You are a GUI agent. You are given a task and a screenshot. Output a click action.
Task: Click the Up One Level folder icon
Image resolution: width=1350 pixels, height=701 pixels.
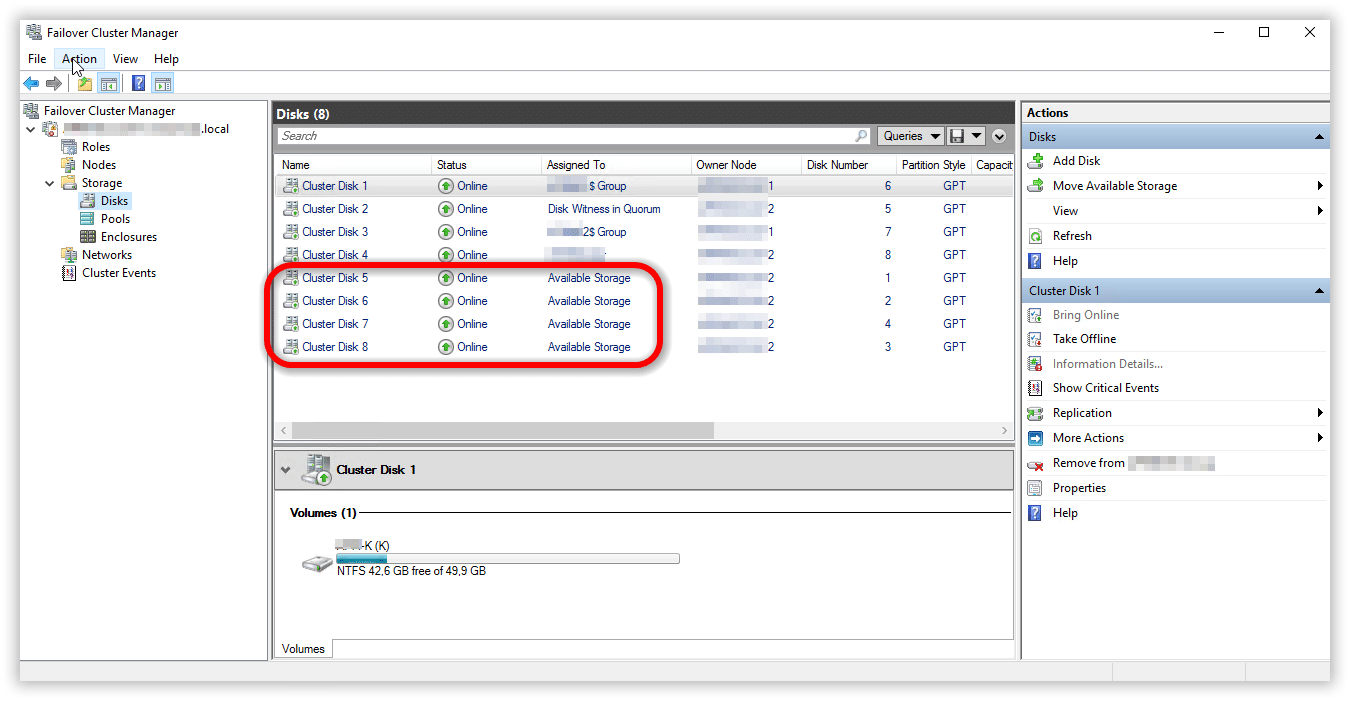coord(85,84)
